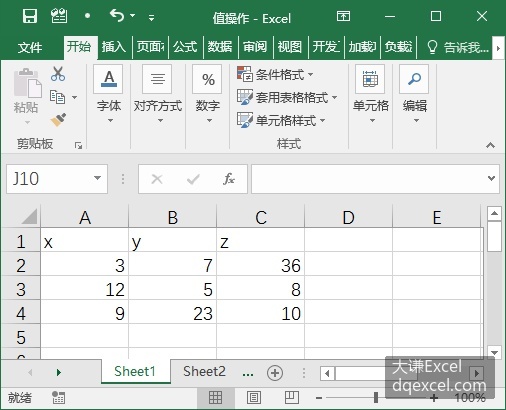Switch to Normal view icon
The image size is (506, 410).
coord(215,397)
